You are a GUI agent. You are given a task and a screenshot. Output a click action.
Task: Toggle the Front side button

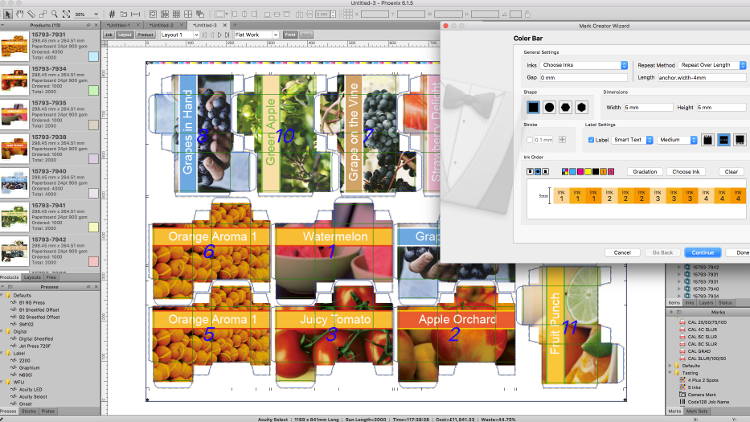[x=290, y=35]
